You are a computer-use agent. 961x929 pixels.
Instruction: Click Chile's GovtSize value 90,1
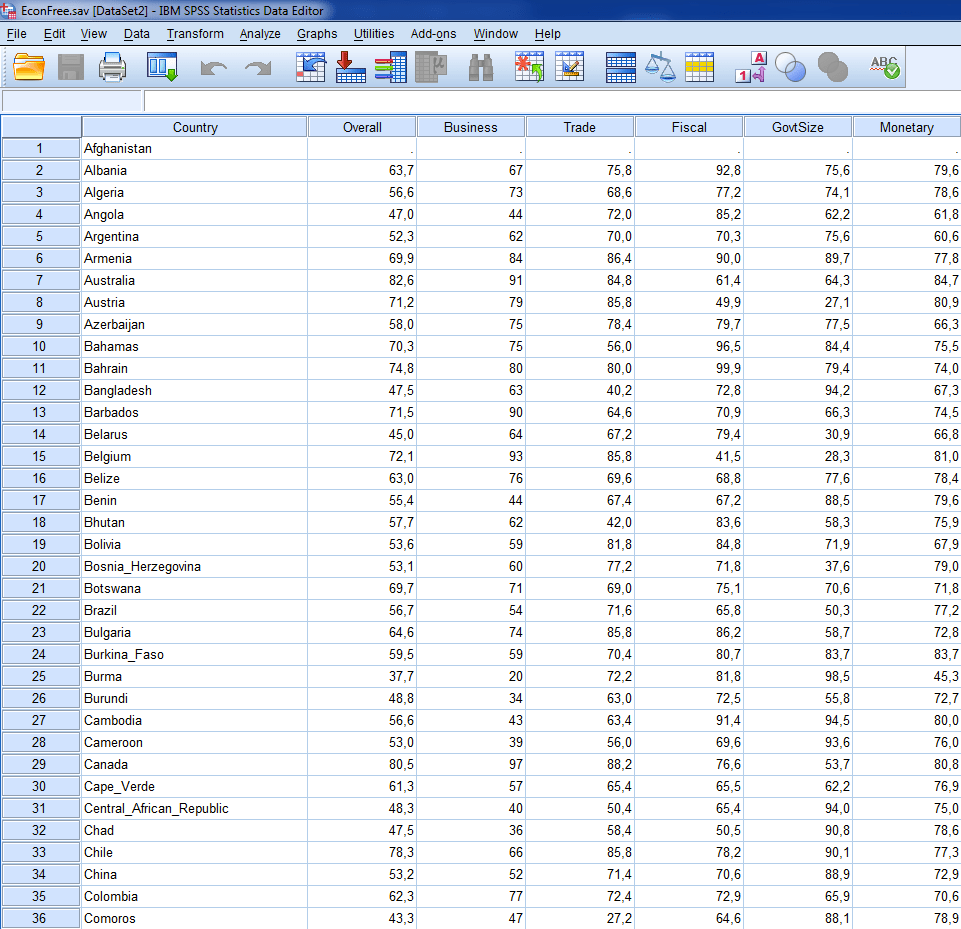point(797,852)
